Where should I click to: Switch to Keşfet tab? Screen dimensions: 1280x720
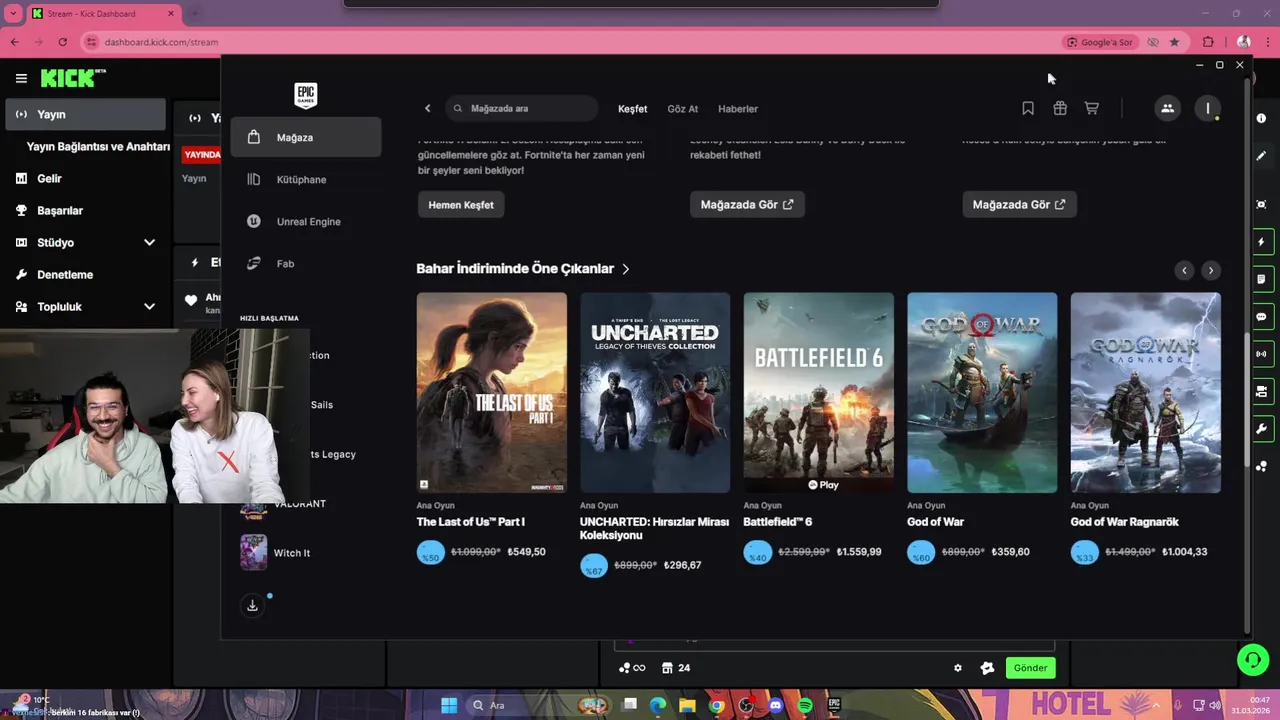pyautogui.click(x=632, y=108)
